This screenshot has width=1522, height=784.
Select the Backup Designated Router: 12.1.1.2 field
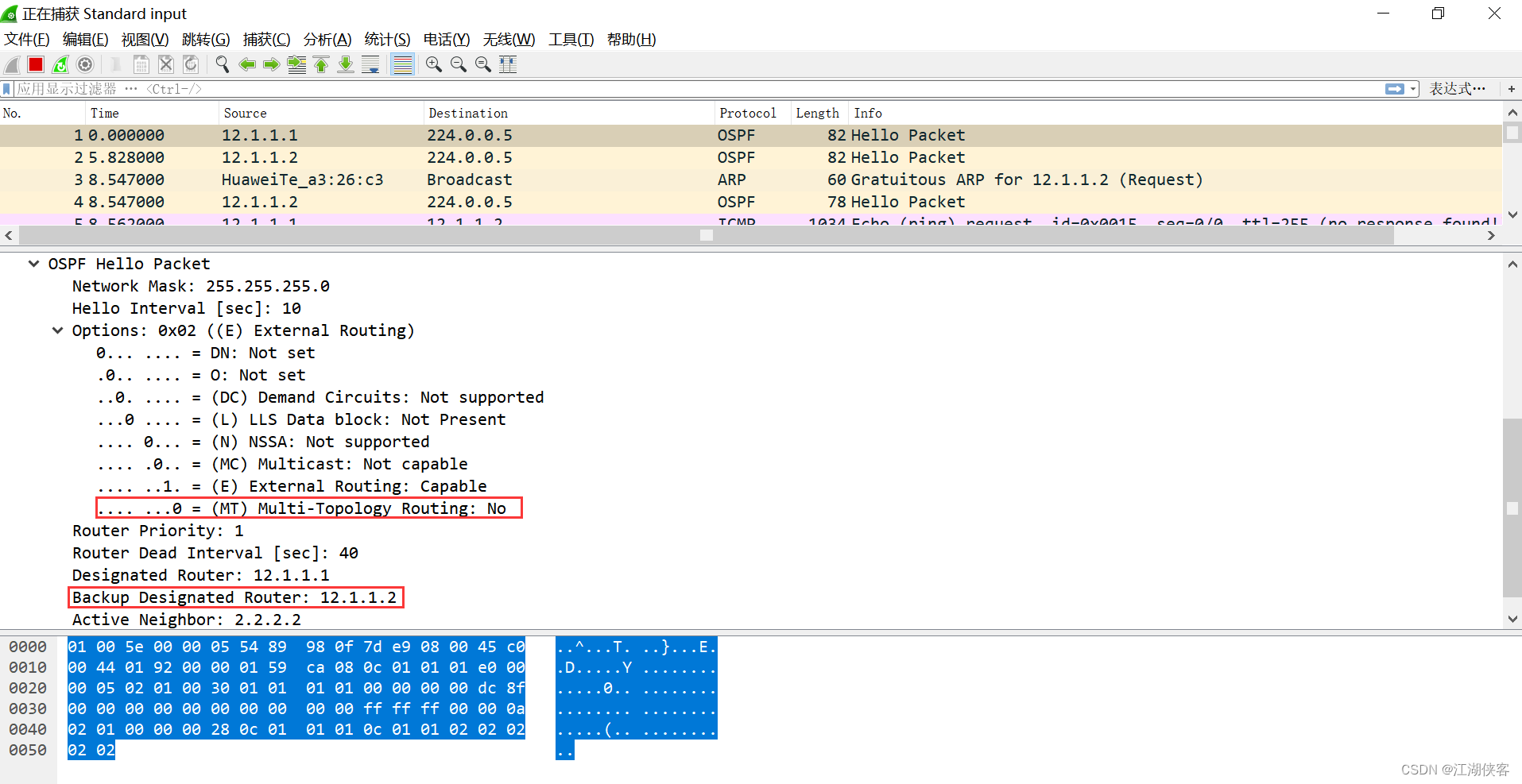tap(234, 597)
